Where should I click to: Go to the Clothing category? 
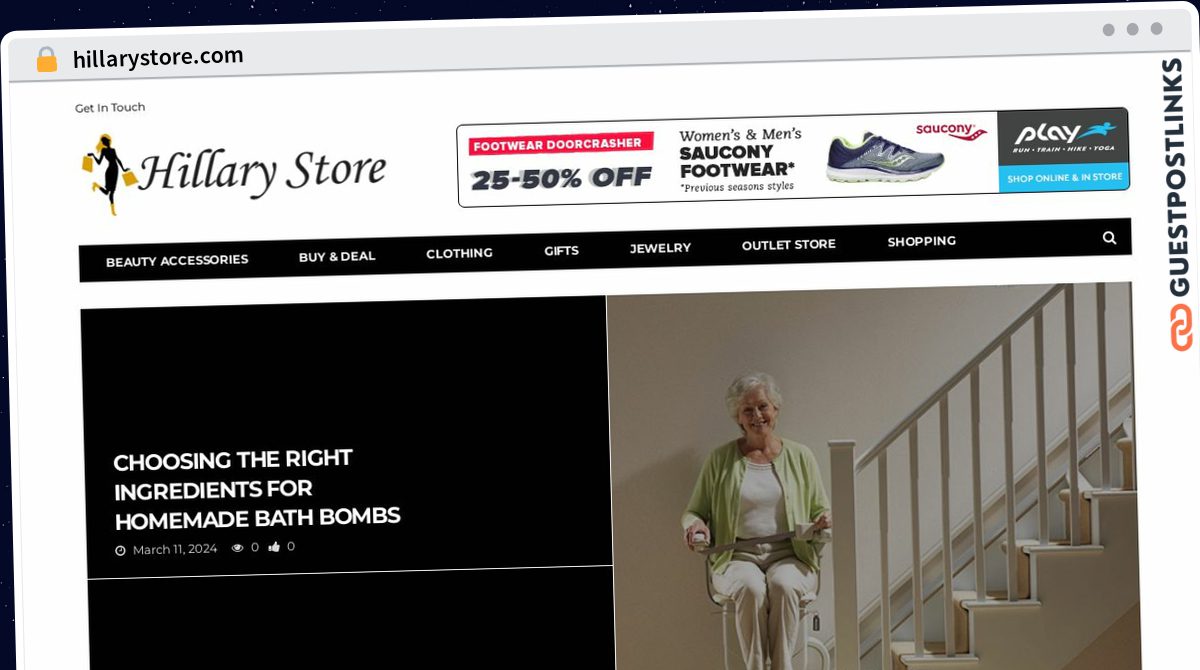click(459, 254)
